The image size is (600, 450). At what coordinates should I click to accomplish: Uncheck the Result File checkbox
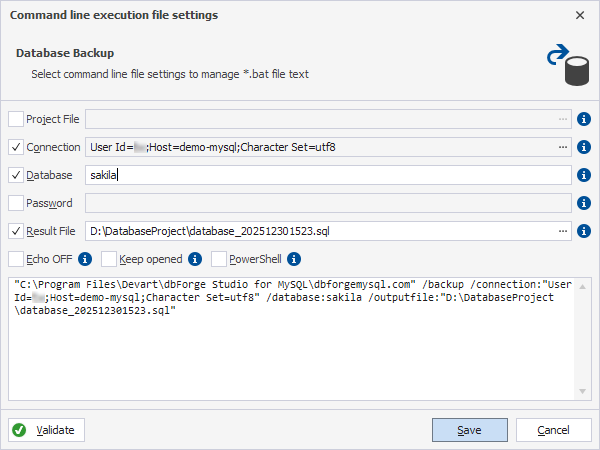[x=16, y=231]
